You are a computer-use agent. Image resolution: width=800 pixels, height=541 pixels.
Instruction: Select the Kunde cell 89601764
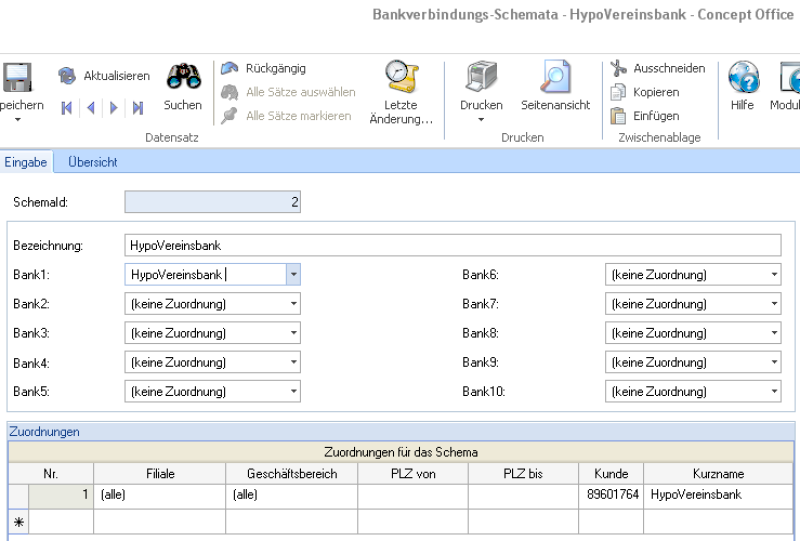click(611, 495)
